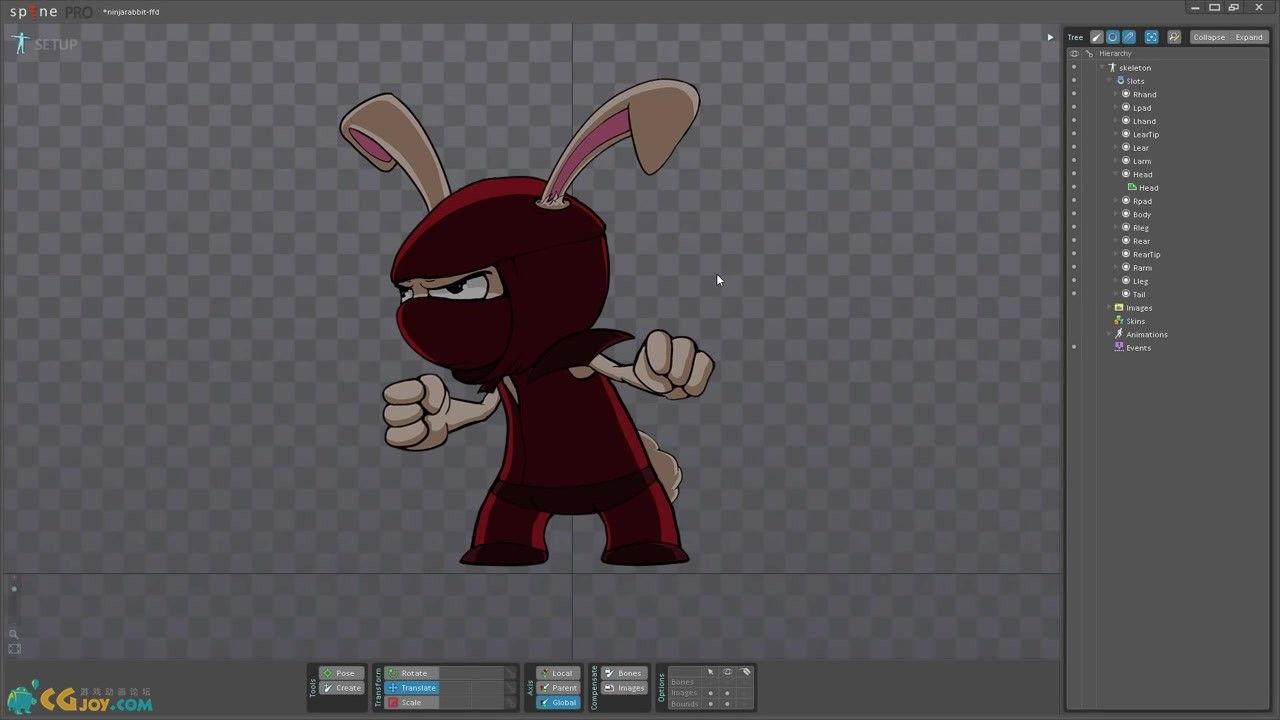The height and width of the screenshot is (720, 1280).
Task: Expand the Animations node
Action: [1109, 334]
